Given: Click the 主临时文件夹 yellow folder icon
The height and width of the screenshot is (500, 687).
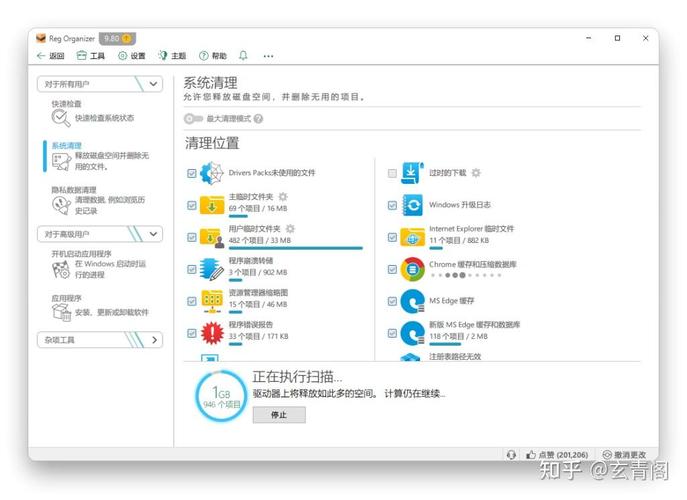Looking at the screenshot, I should pos(212,205).
